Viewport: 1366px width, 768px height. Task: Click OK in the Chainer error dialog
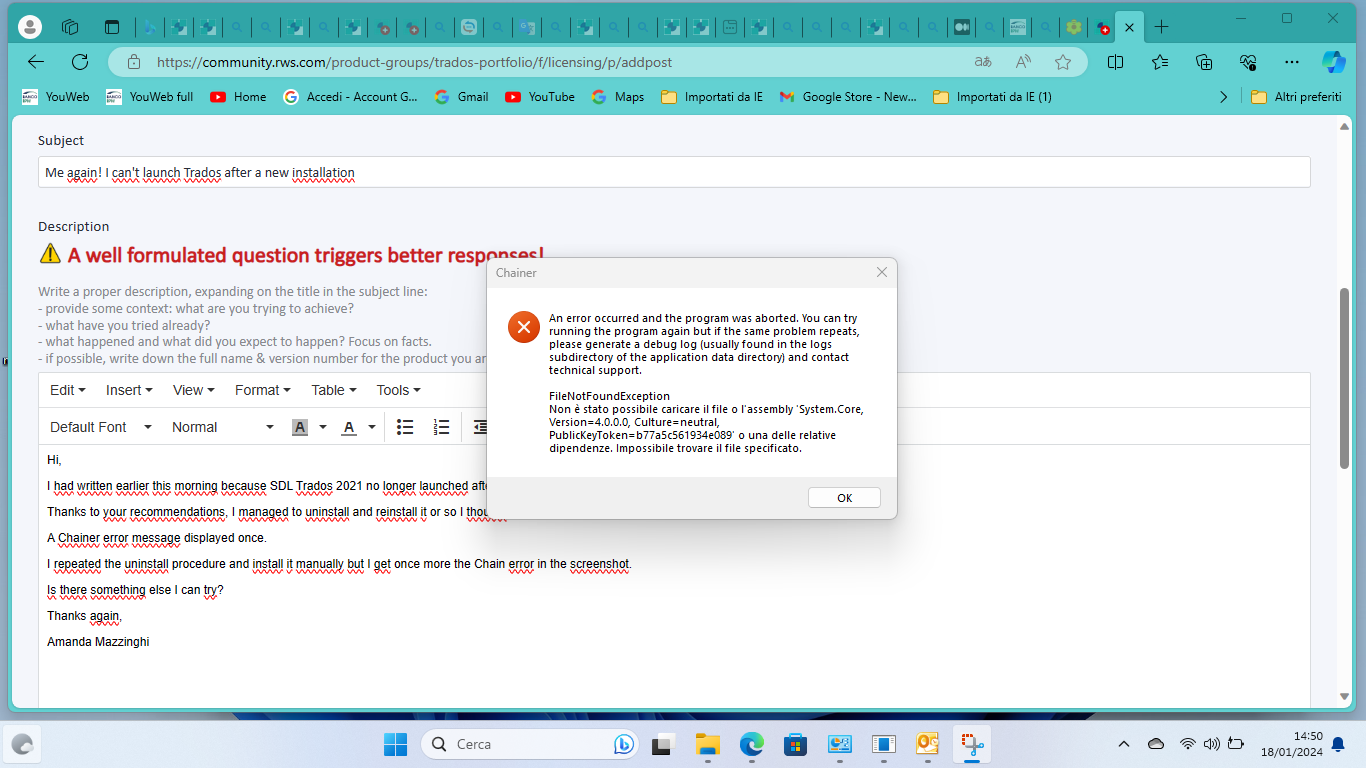point(844,498)
